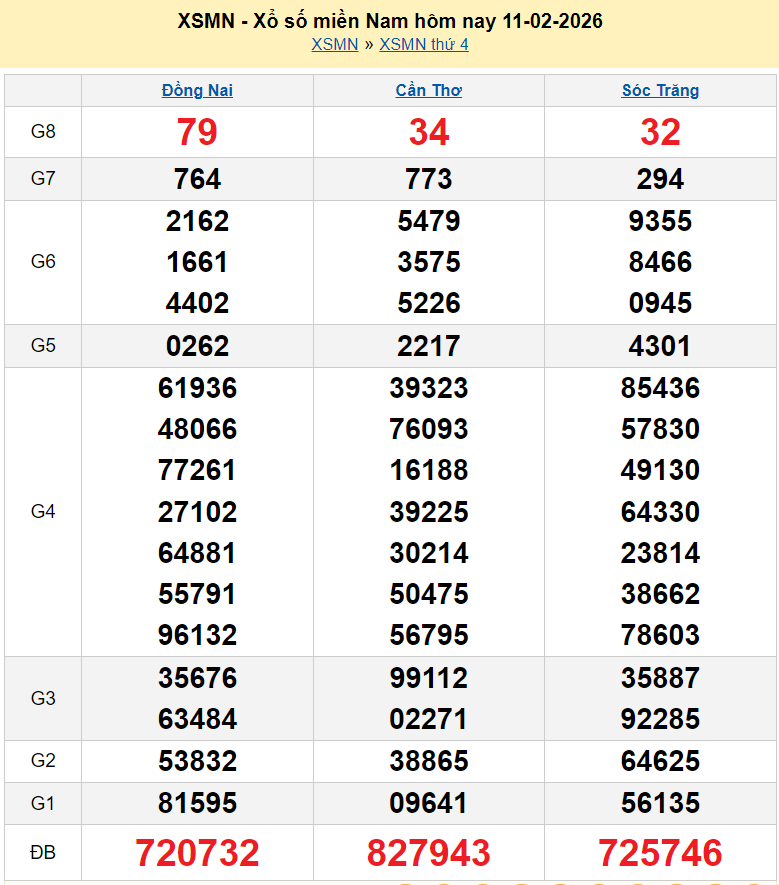Click Cần Thơ G7 number 773
The height and width of the screenshot is (885, 779).
[x=429, y=179]
